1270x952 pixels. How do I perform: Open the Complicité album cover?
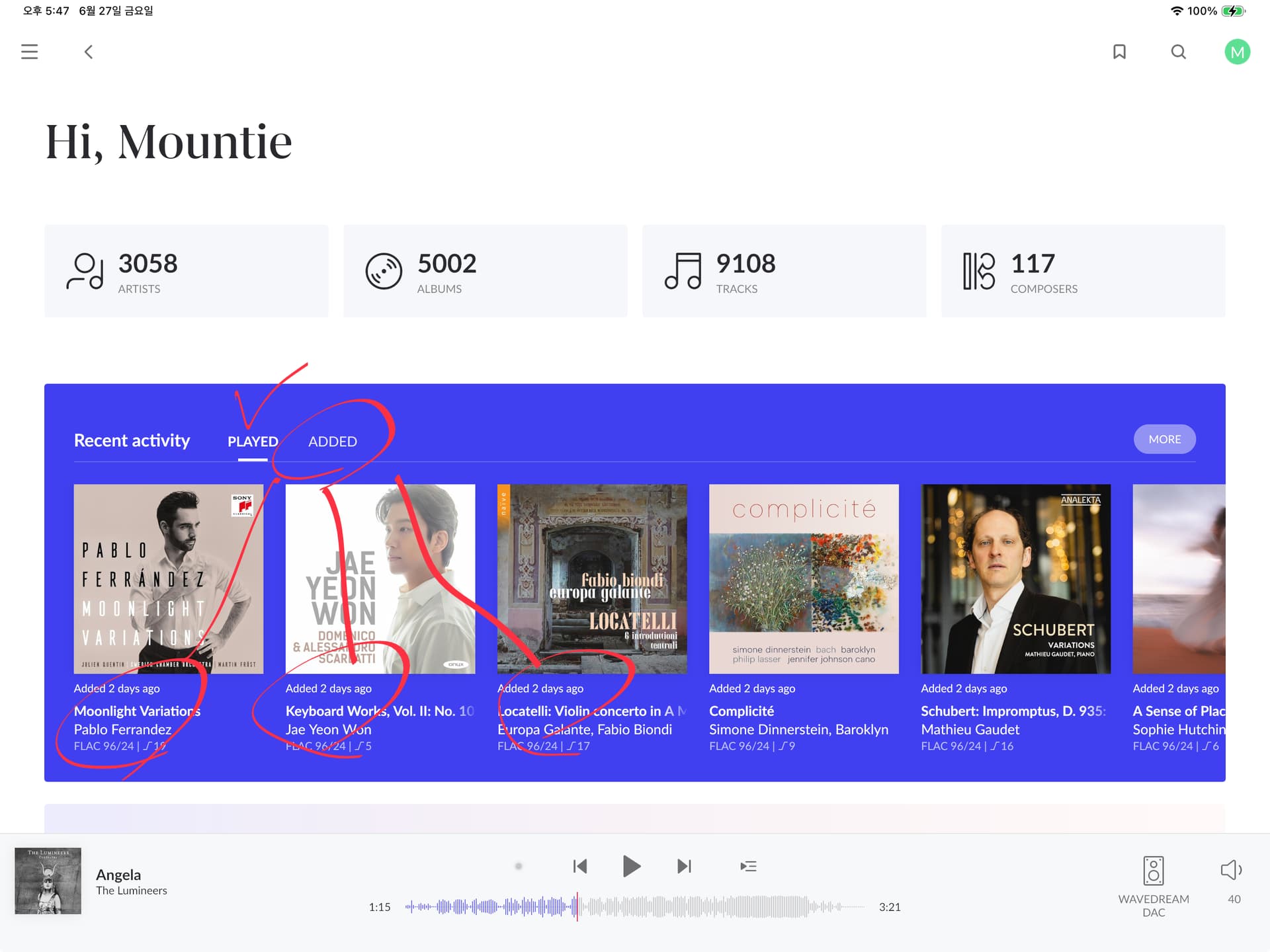click(804, 579)
